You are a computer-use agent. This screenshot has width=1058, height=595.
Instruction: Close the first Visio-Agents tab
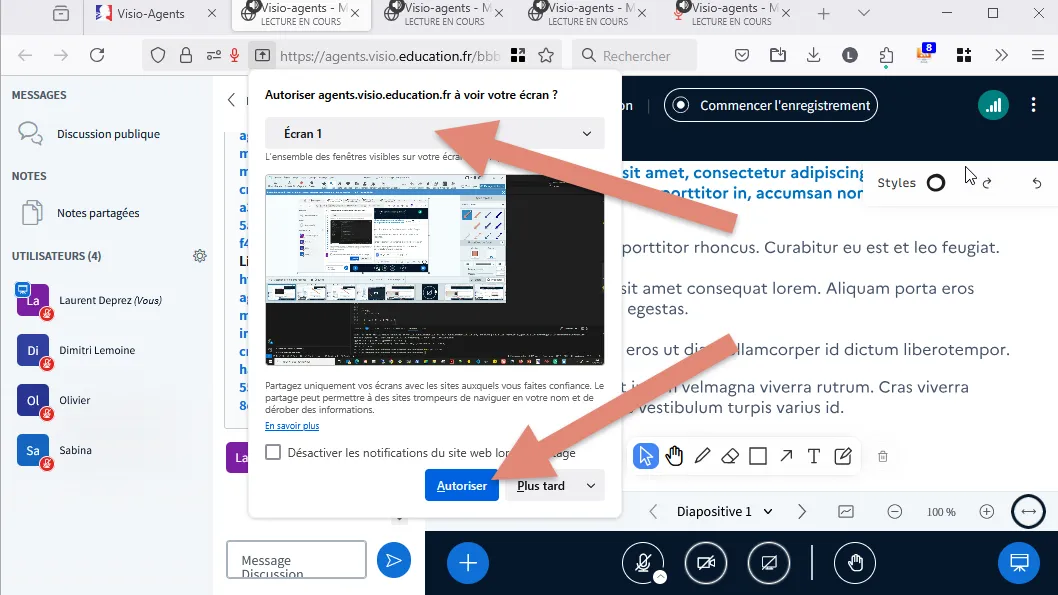tap(212, 13)
